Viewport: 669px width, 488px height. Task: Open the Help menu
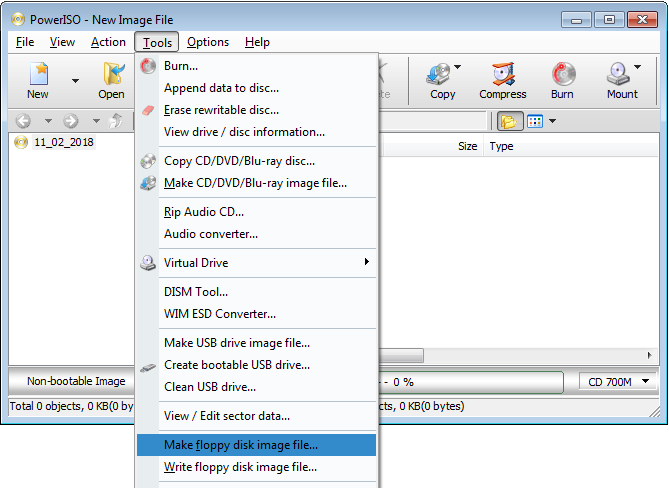point(257,42)
